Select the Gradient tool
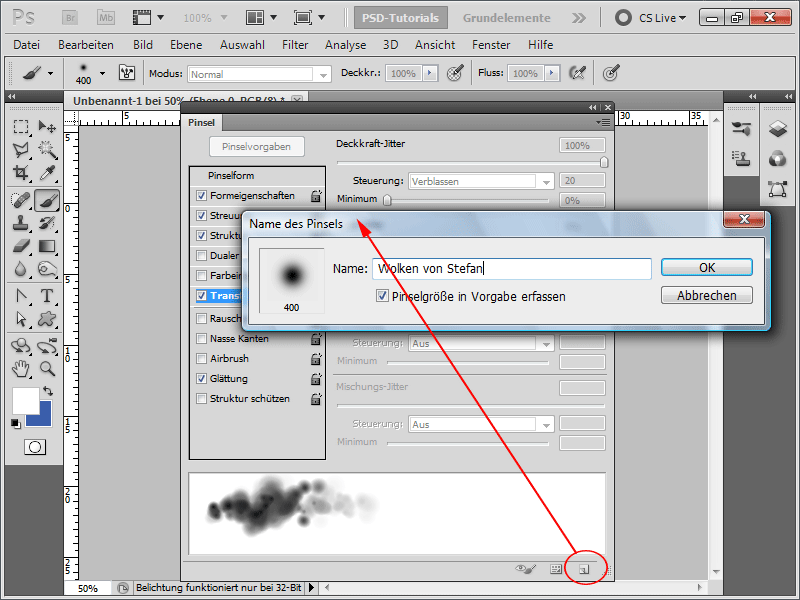800x600 pixels. pos(47,246)
